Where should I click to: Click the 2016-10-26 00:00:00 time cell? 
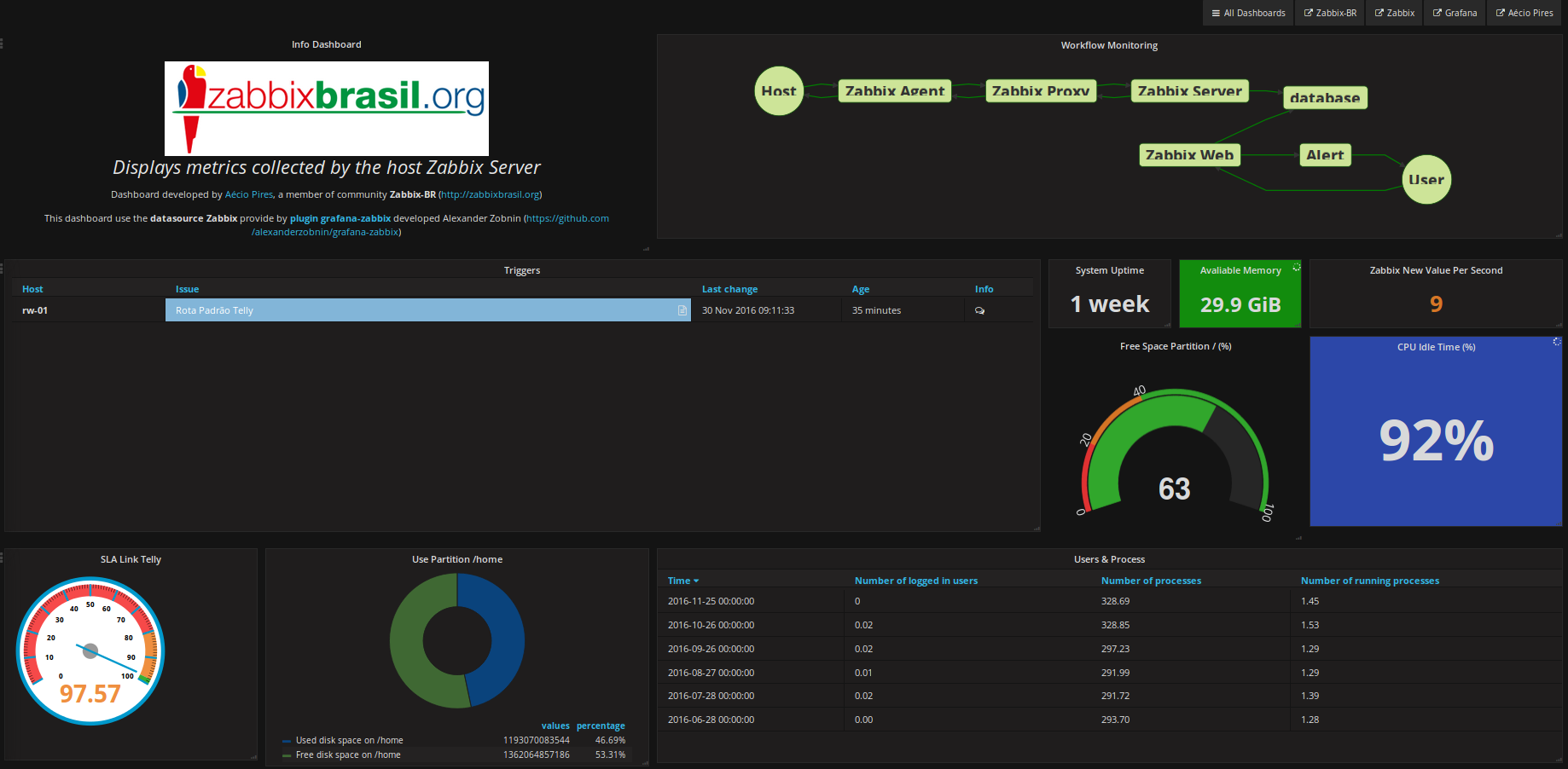(711, 625)
